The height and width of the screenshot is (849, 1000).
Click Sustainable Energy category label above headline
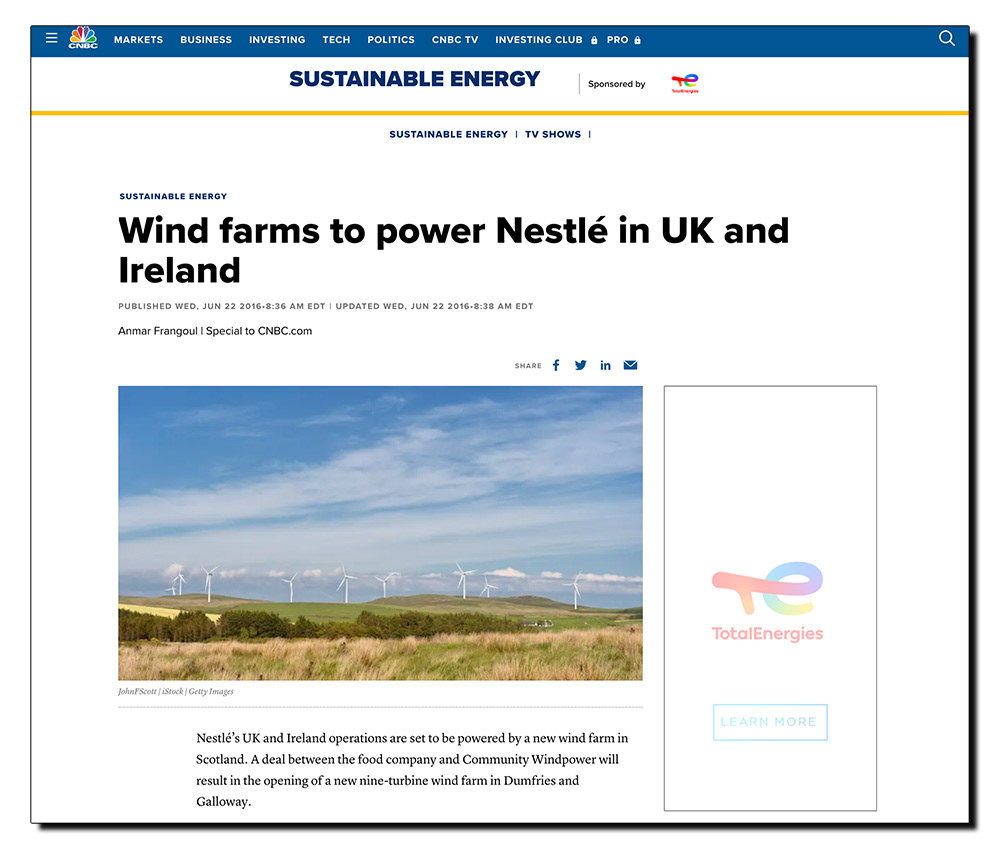173,196
